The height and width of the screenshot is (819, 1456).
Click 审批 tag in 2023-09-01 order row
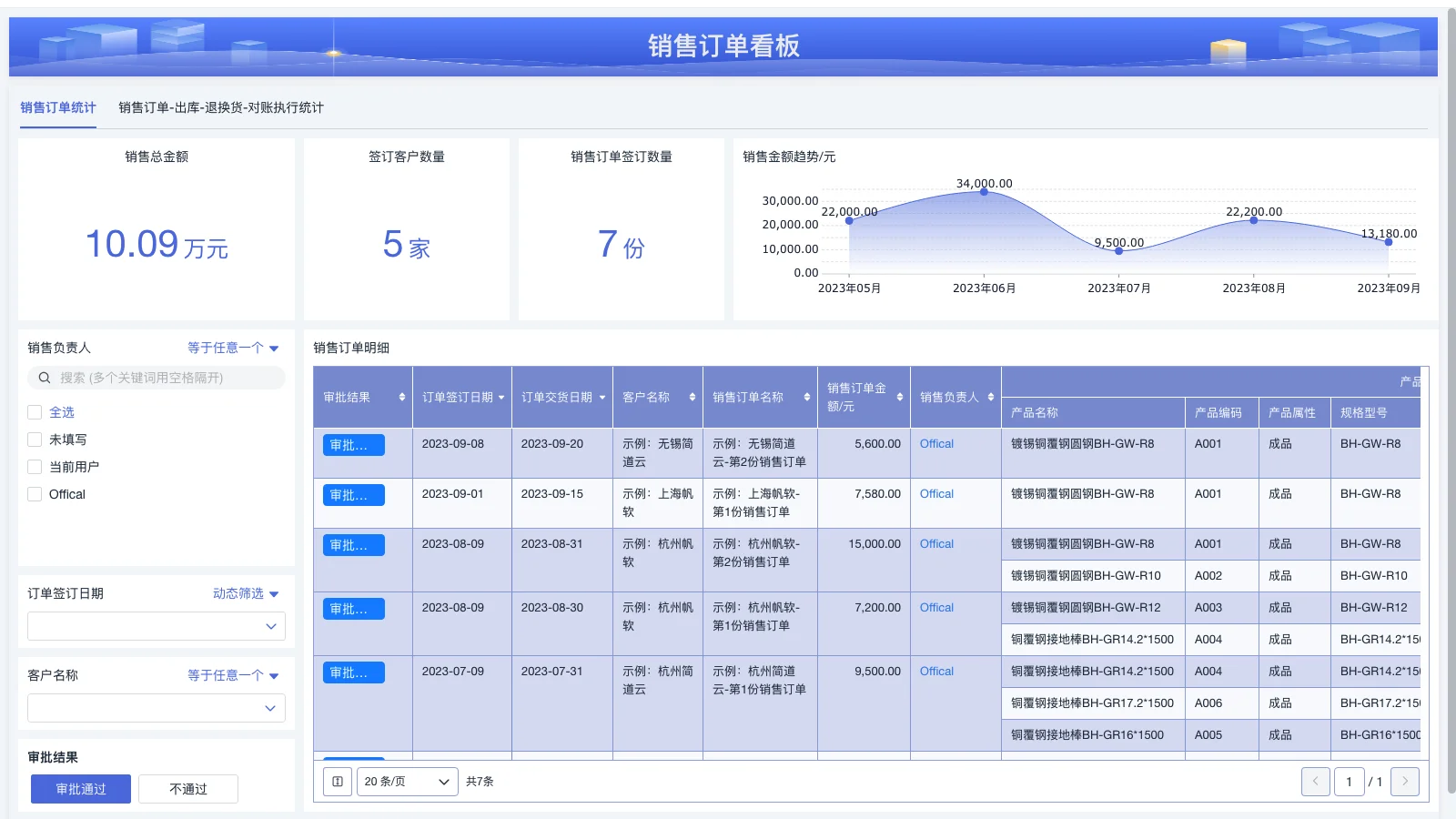(x=354, y=495)
